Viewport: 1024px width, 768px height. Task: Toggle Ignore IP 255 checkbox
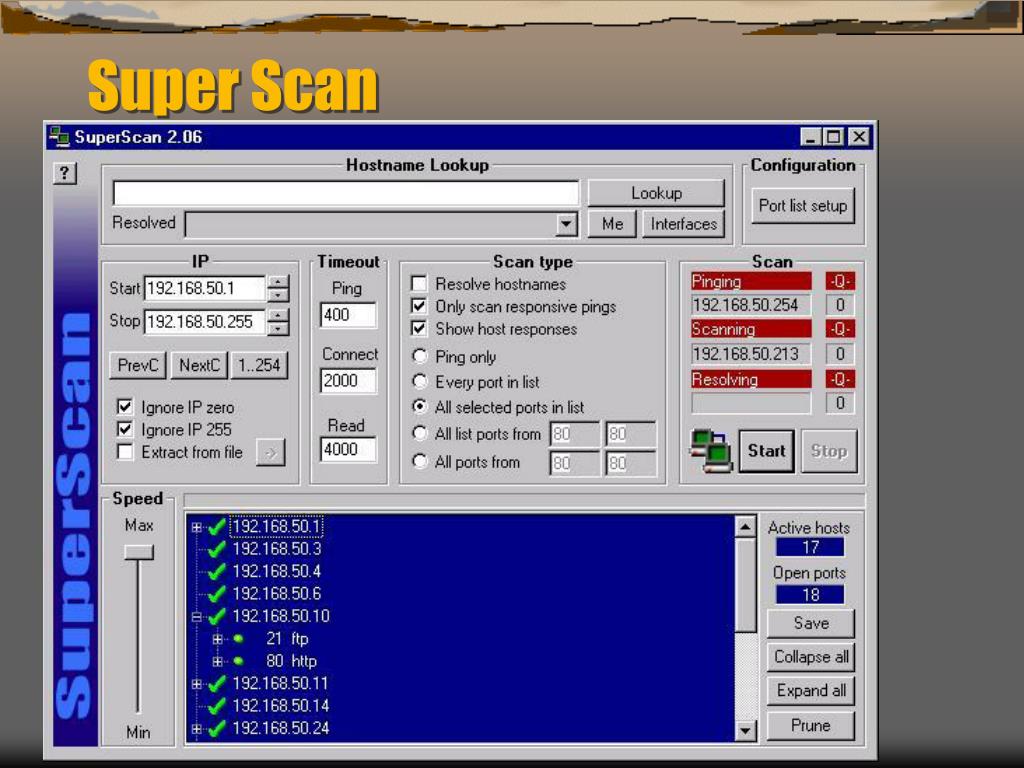(125, 429)
